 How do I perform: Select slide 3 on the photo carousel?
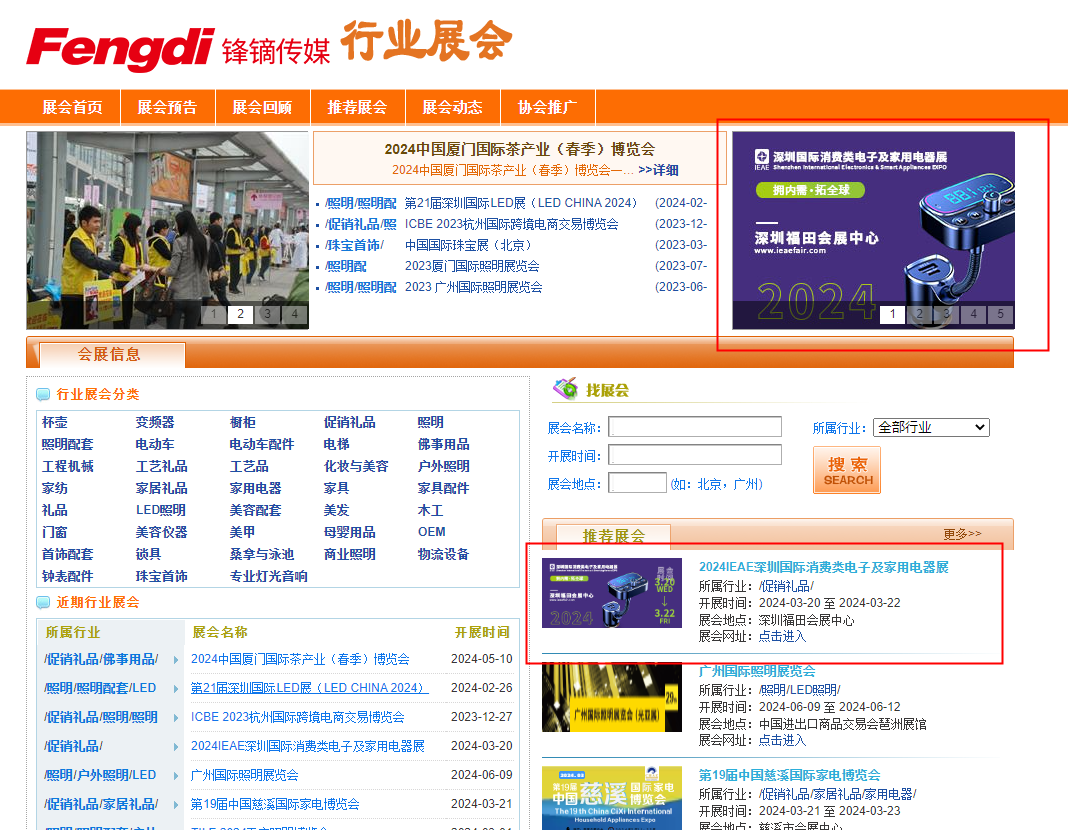pyautogui.click(x=268, y=314)
